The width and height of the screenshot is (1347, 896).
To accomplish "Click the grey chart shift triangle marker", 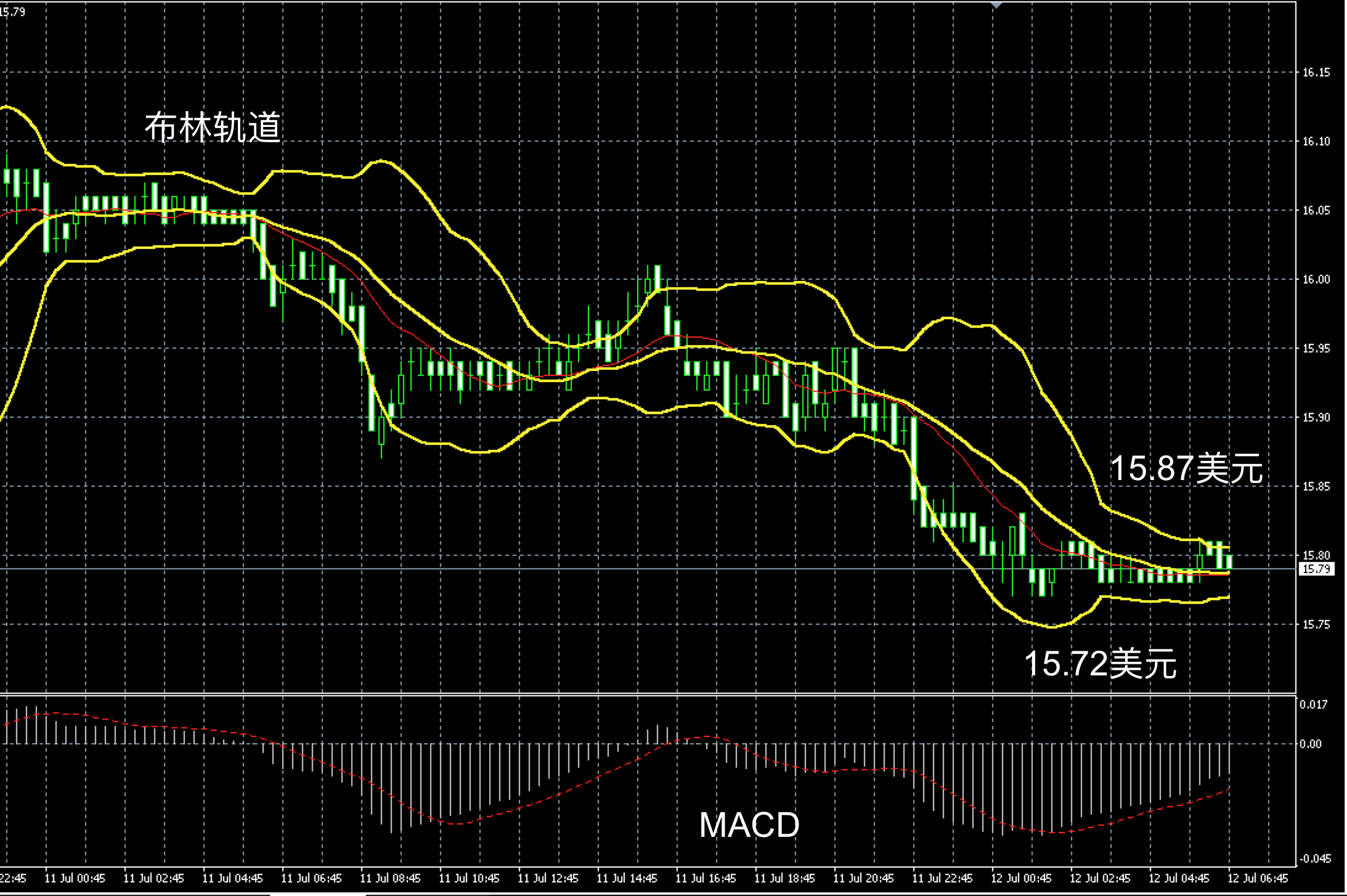I will tap(996, 5).
